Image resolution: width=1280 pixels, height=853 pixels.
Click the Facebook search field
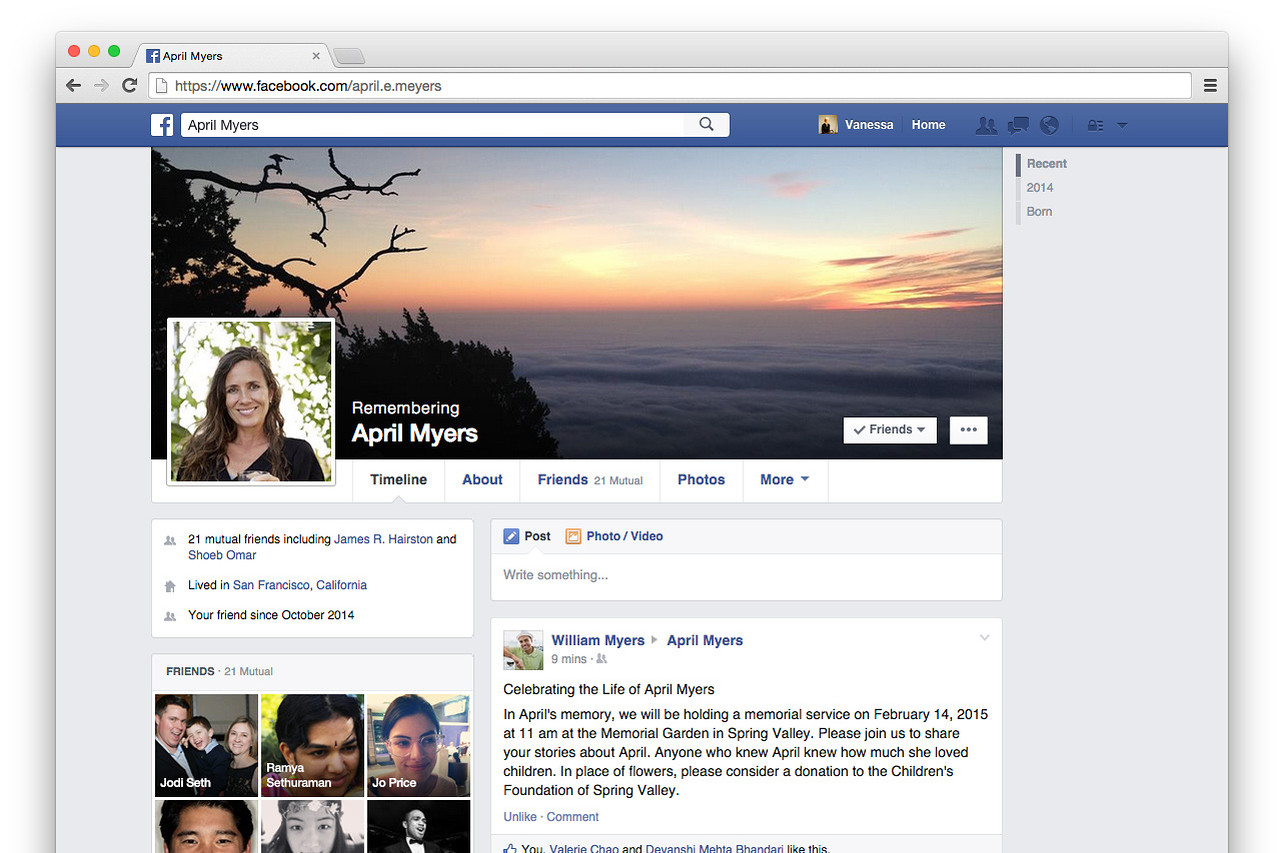pyautogui.click(x=433, y=125)
